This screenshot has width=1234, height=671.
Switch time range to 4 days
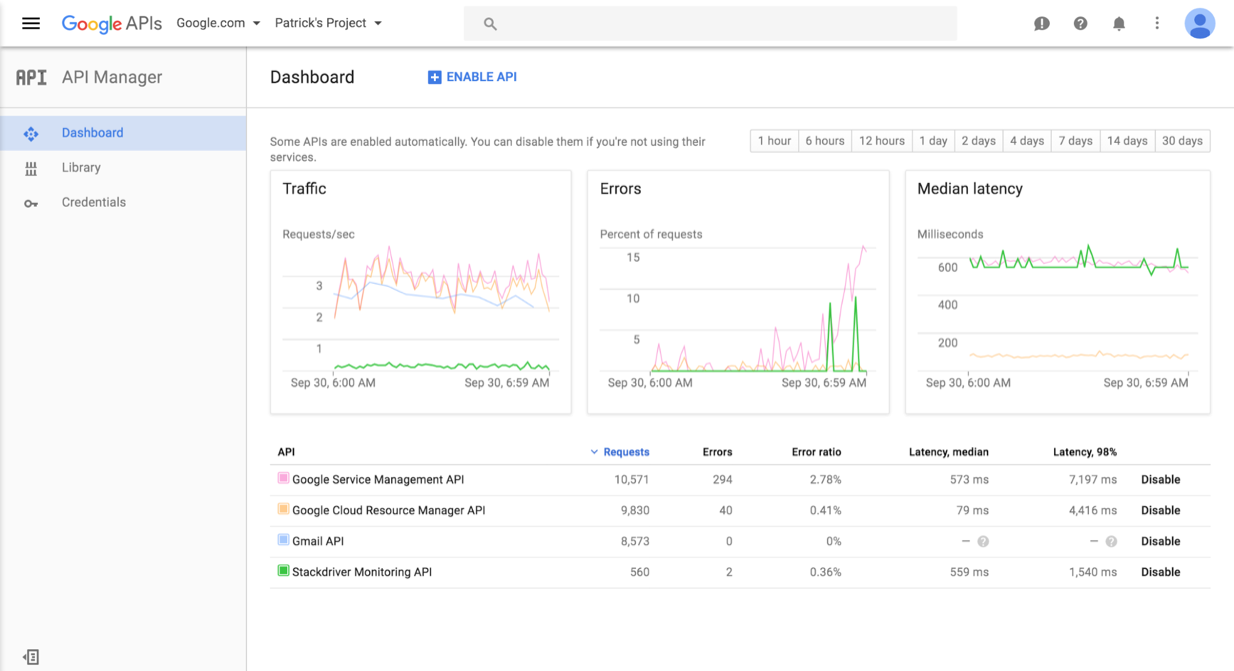pyautogui.click(x=1027, y=141)
